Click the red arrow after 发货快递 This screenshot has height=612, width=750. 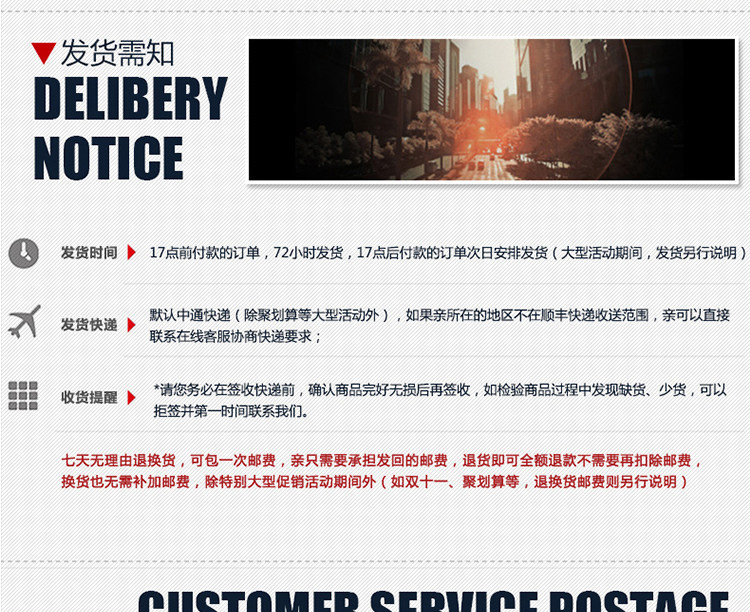point(131,325)
